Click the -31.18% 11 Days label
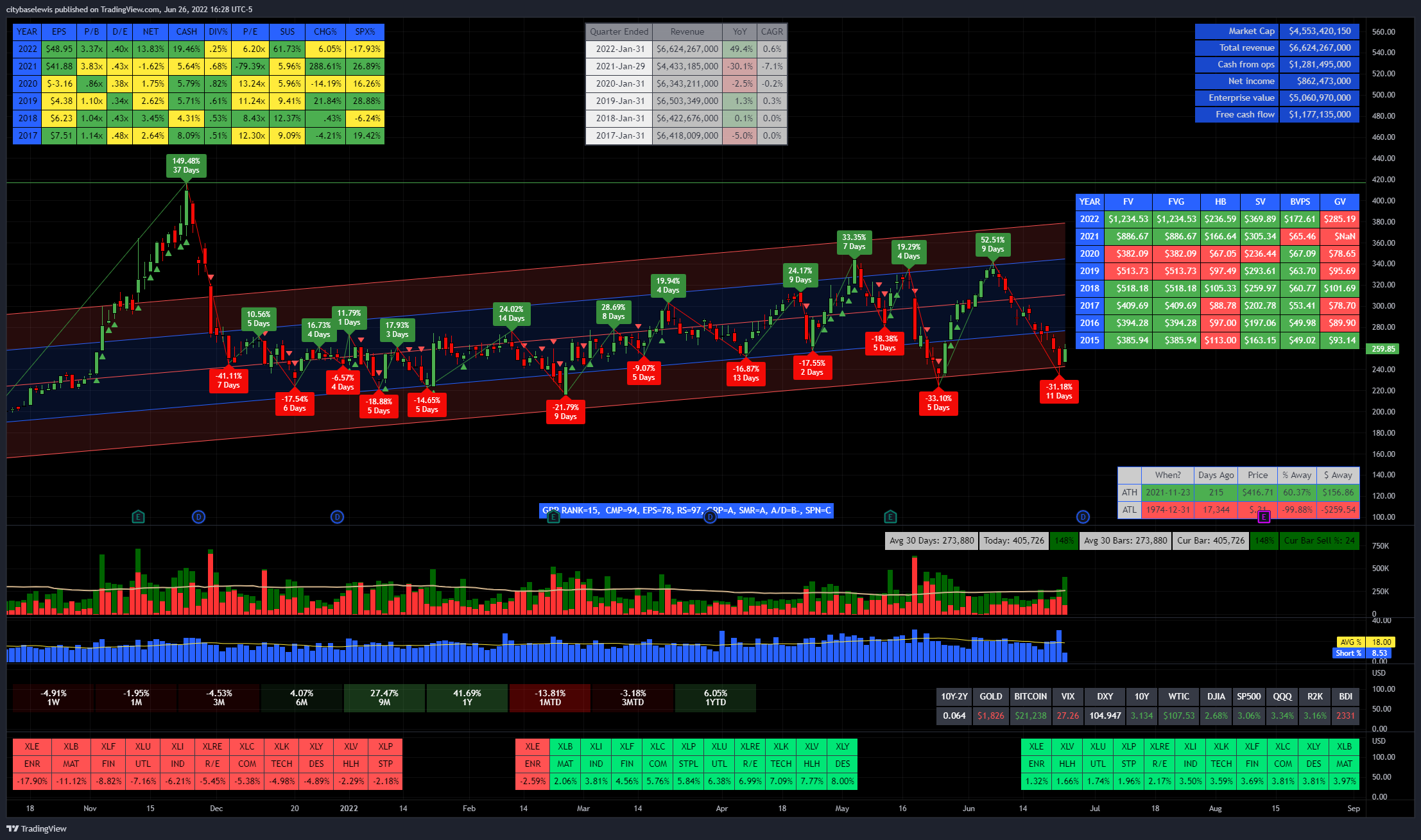 pyautogui.click(x=1059, y=391)
